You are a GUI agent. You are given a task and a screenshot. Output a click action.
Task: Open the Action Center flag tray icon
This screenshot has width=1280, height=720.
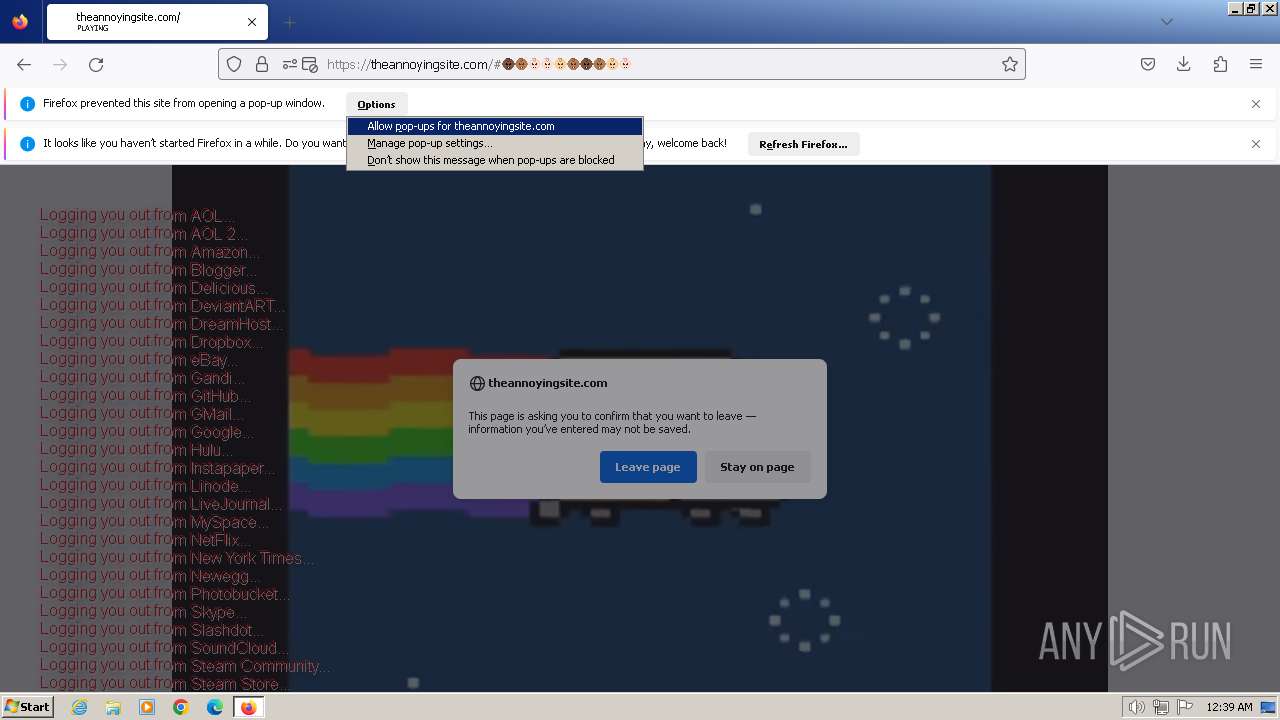click(1185, 707)
